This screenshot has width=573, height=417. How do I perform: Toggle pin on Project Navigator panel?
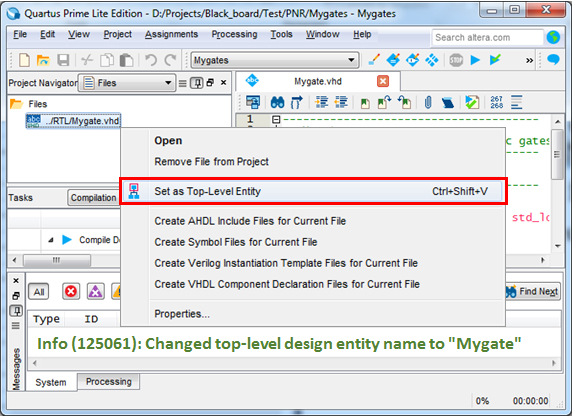click(197, 83)
